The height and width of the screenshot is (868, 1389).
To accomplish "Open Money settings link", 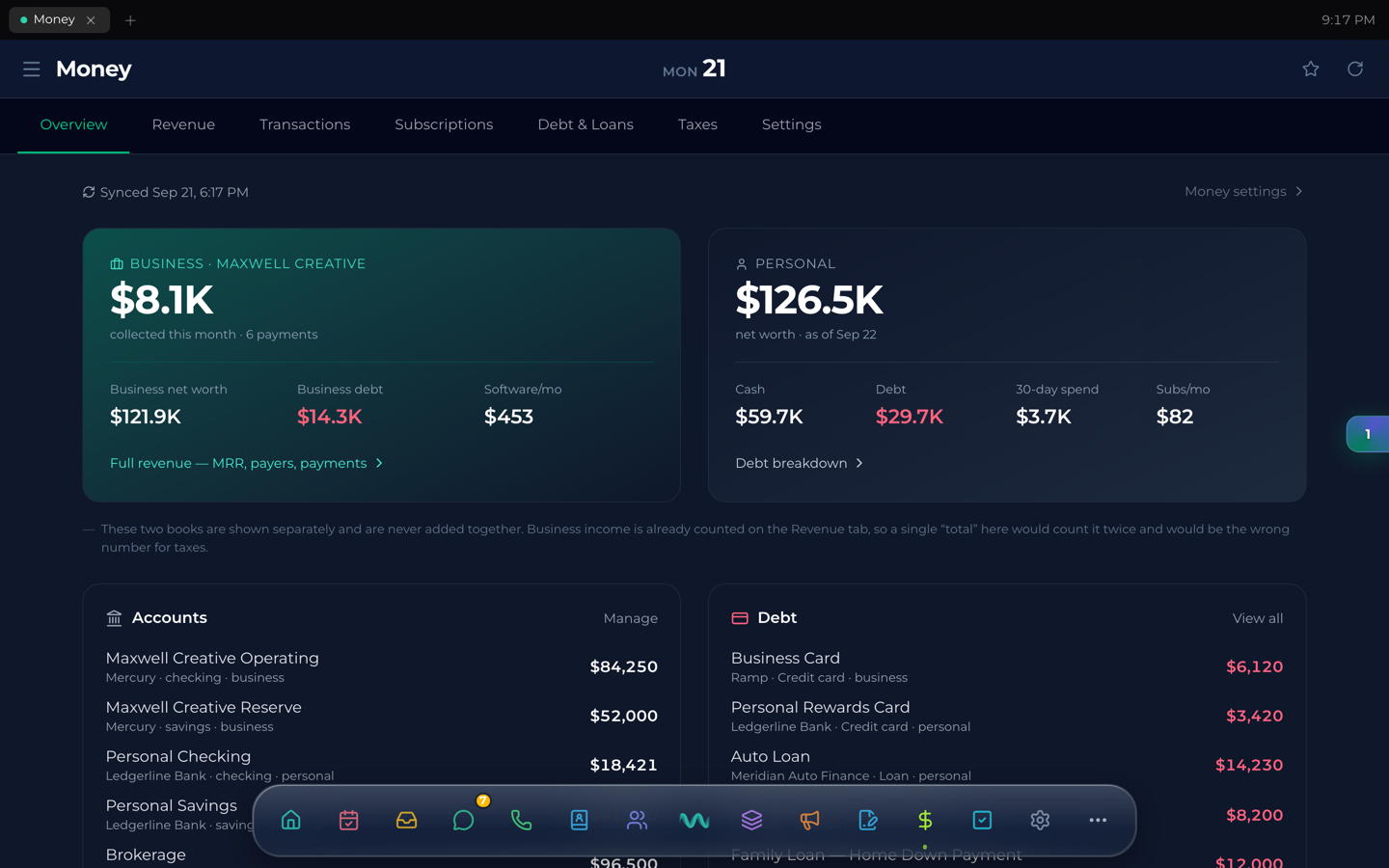I will (1244, 192).
